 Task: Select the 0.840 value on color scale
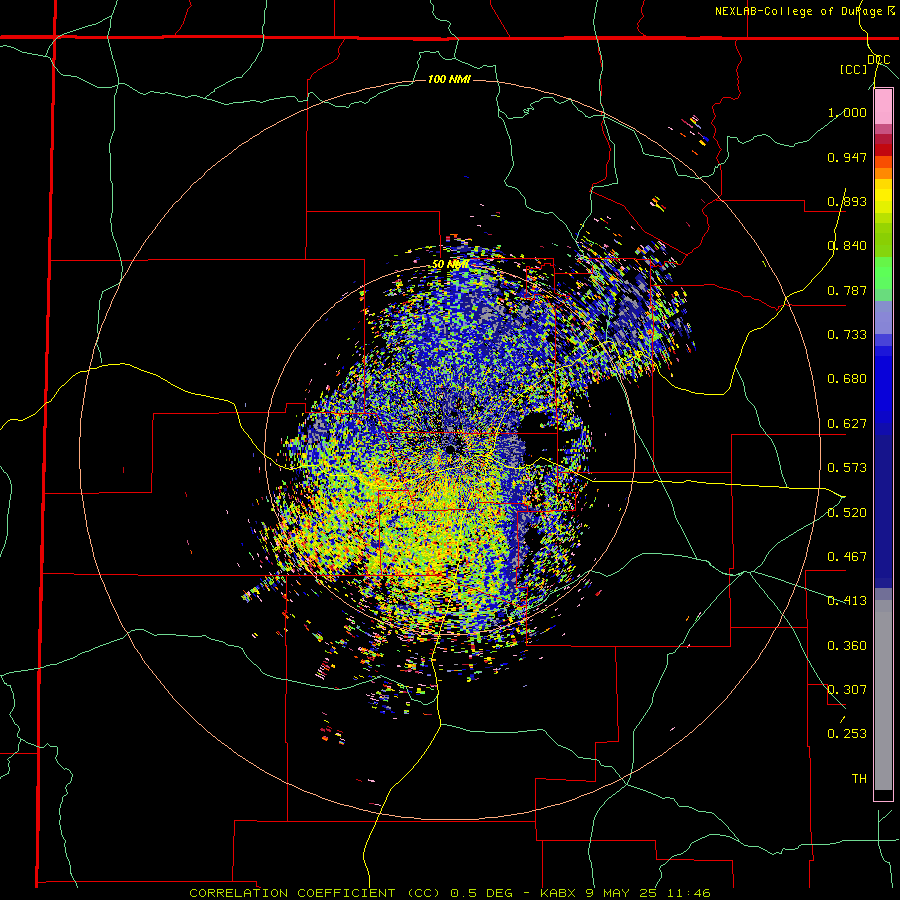pyautogui.click(x=847, y=246)
